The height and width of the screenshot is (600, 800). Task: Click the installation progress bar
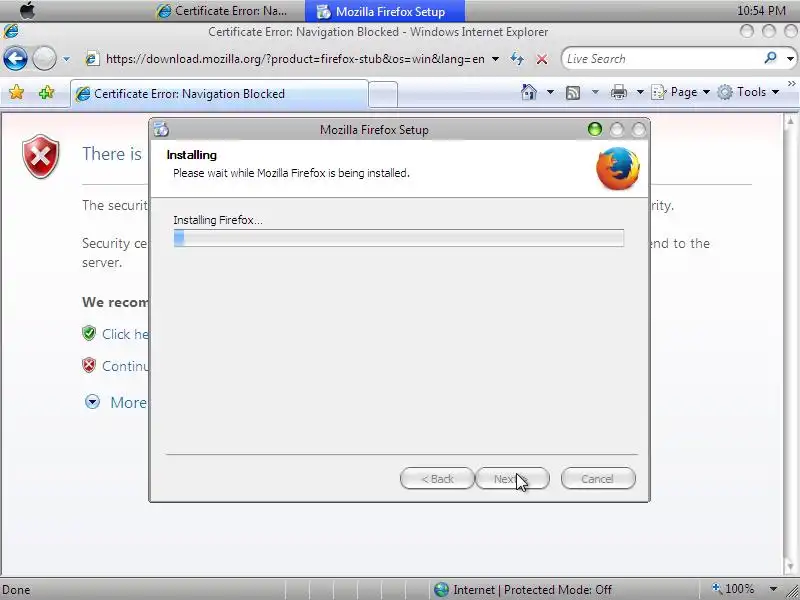(x=398, y=238)
